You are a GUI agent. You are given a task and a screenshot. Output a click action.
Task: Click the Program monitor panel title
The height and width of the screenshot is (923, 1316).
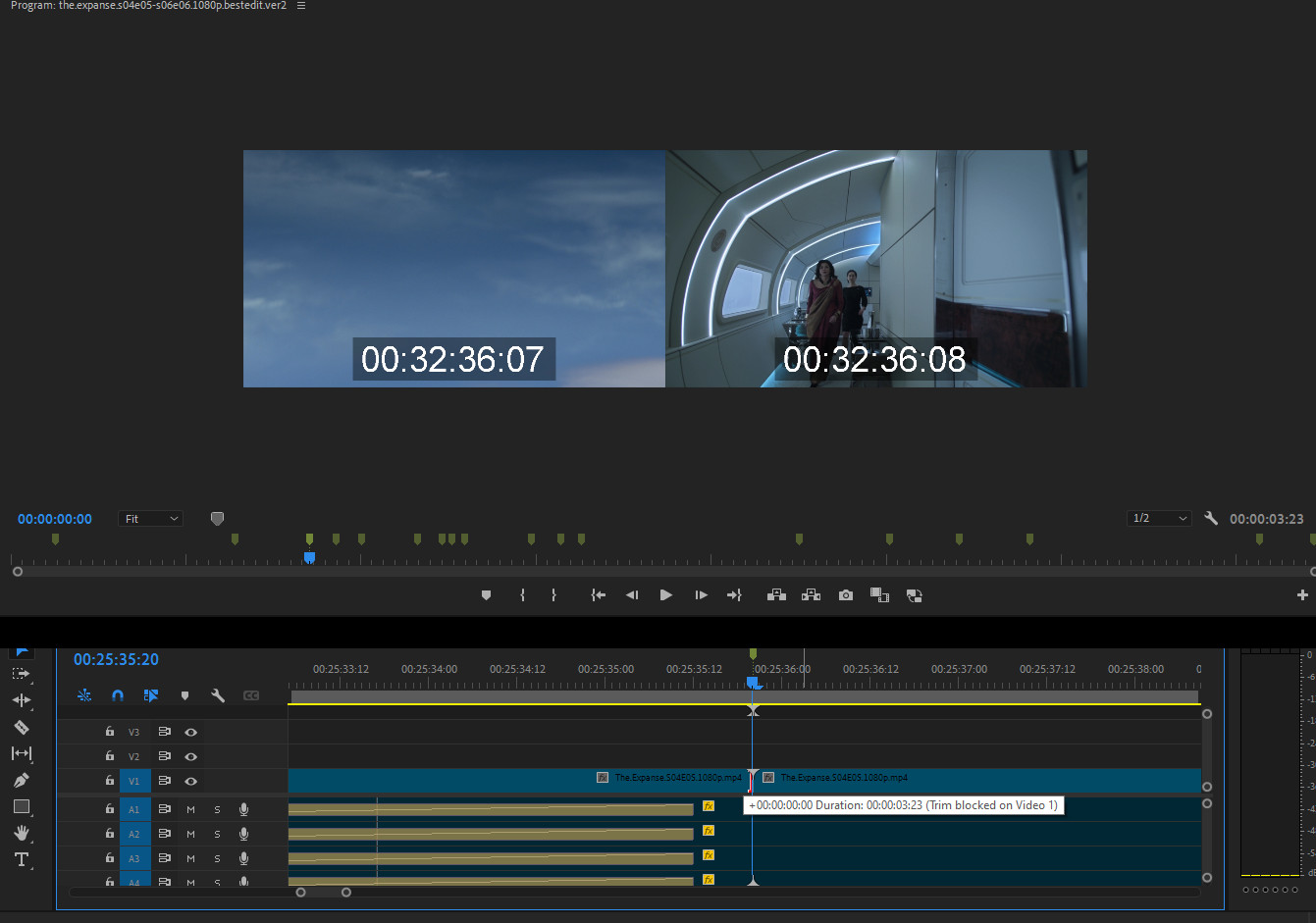(x=148, y=6)
